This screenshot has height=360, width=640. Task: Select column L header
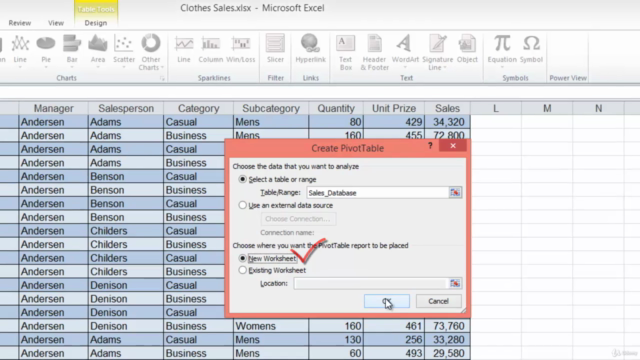[x=496, y=108]
